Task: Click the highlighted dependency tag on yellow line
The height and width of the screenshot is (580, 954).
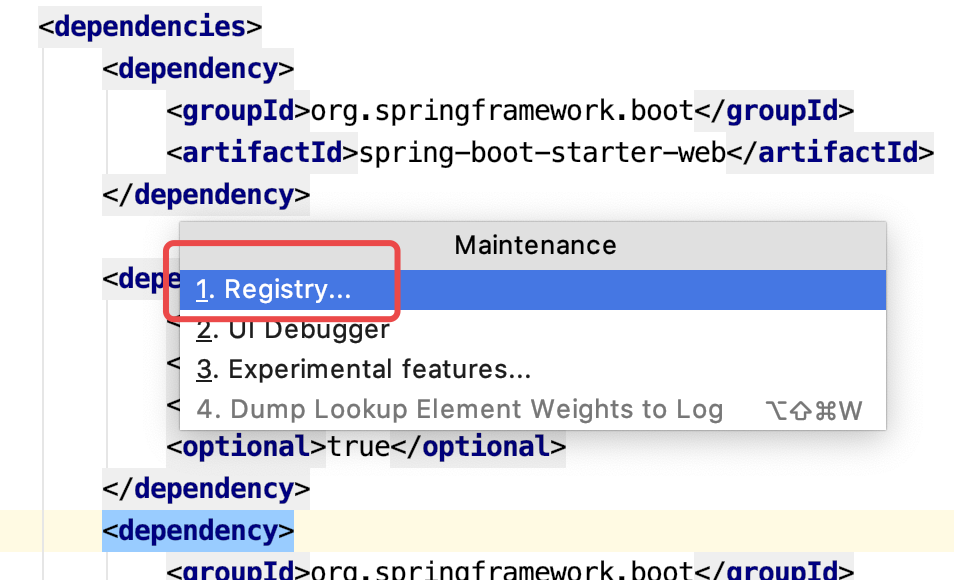Action: [x=198, y=530]
